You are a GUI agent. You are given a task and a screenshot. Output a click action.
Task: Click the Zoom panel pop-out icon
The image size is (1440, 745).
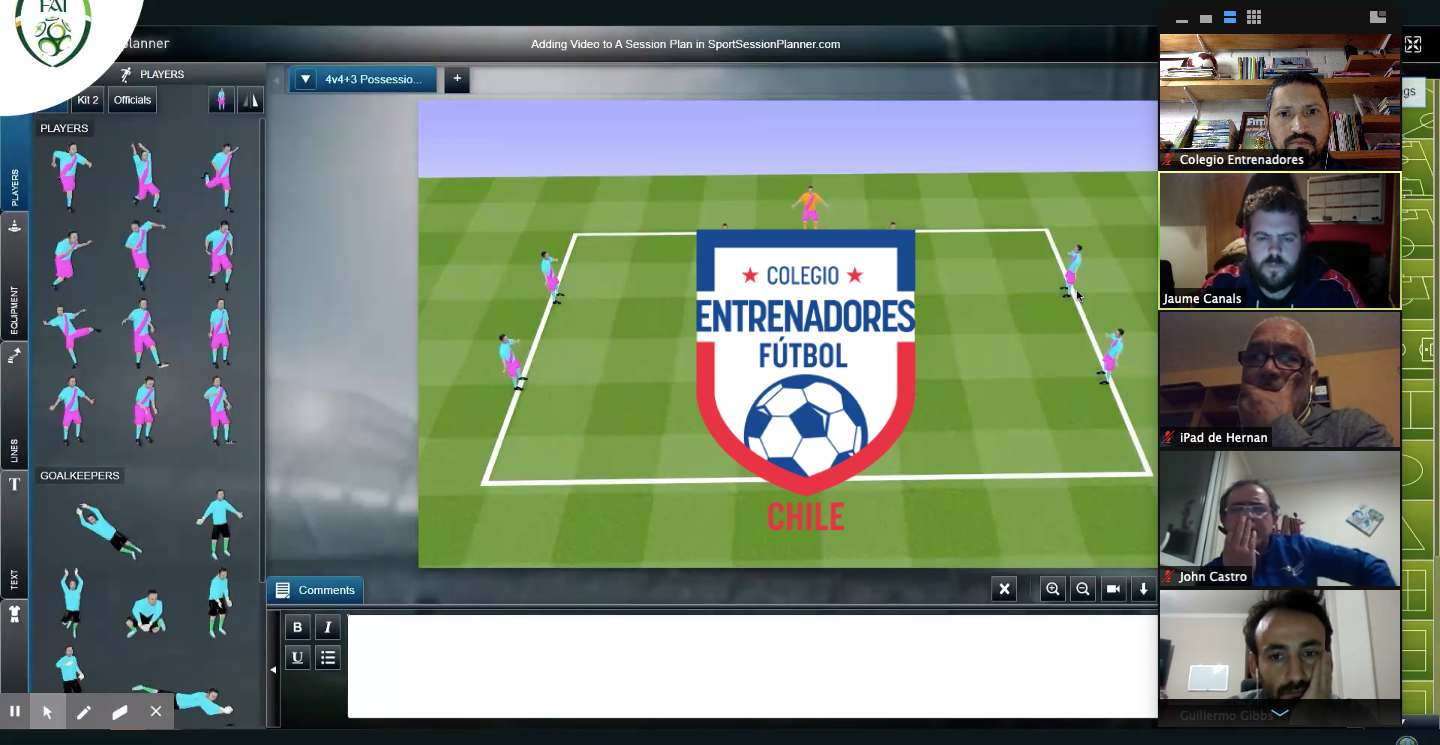(x=1378, y=17)
